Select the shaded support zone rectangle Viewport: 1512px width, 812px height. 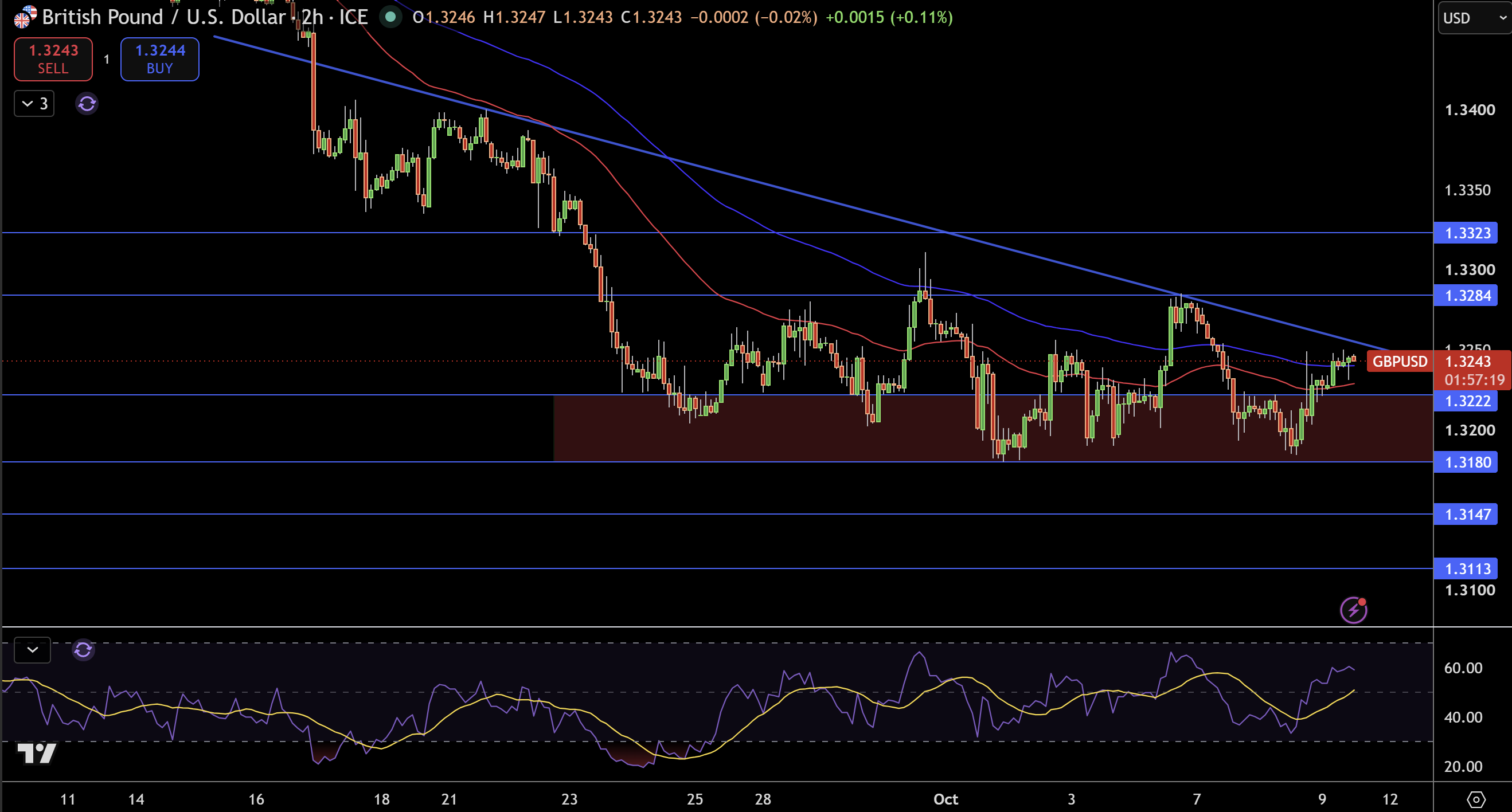pos(993,428)
